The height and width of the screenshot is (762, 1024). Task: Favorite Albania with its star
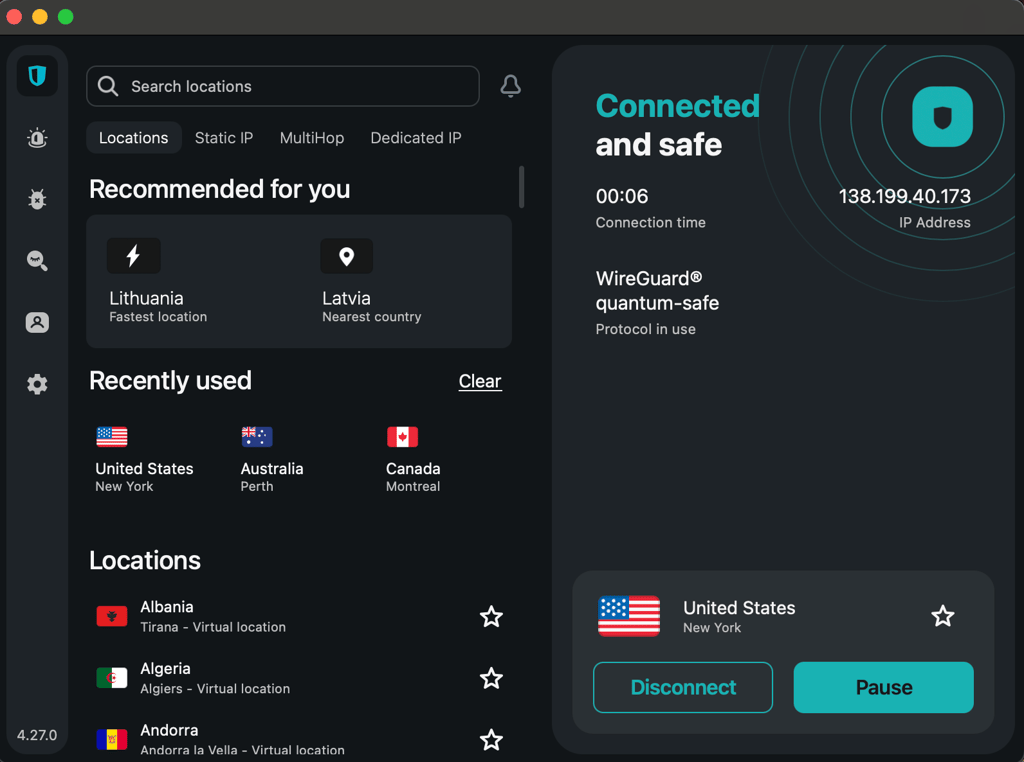491,616
